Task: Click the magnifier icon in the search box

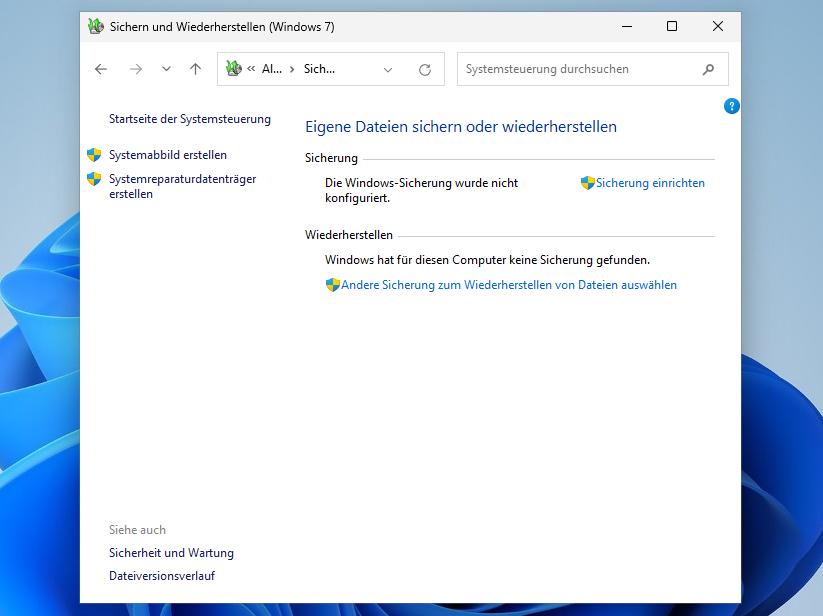Action: [709, 70]
